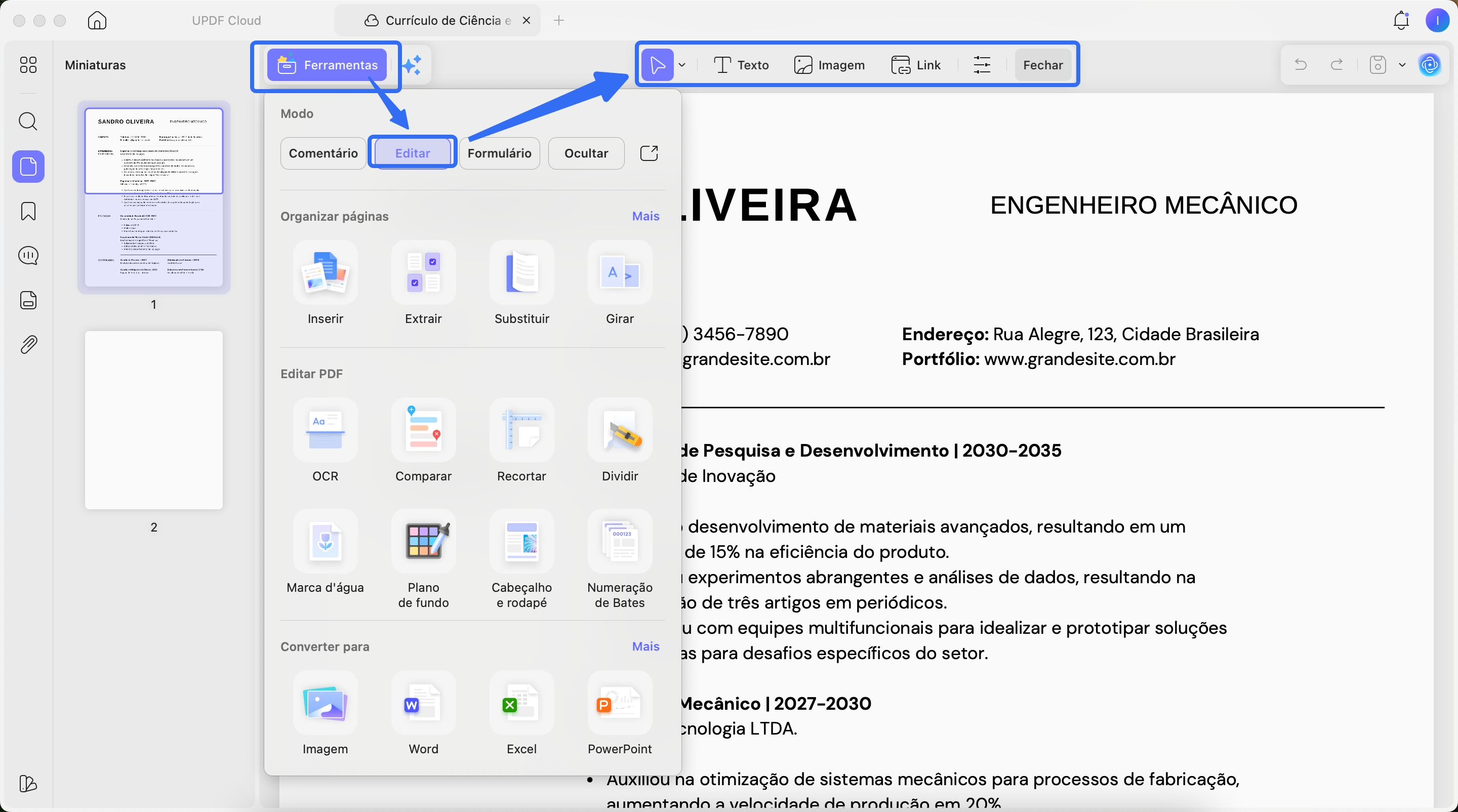1458x812 pixels.
Task: Select page 2 blank thumbnail
Action: tap(153, 420)
